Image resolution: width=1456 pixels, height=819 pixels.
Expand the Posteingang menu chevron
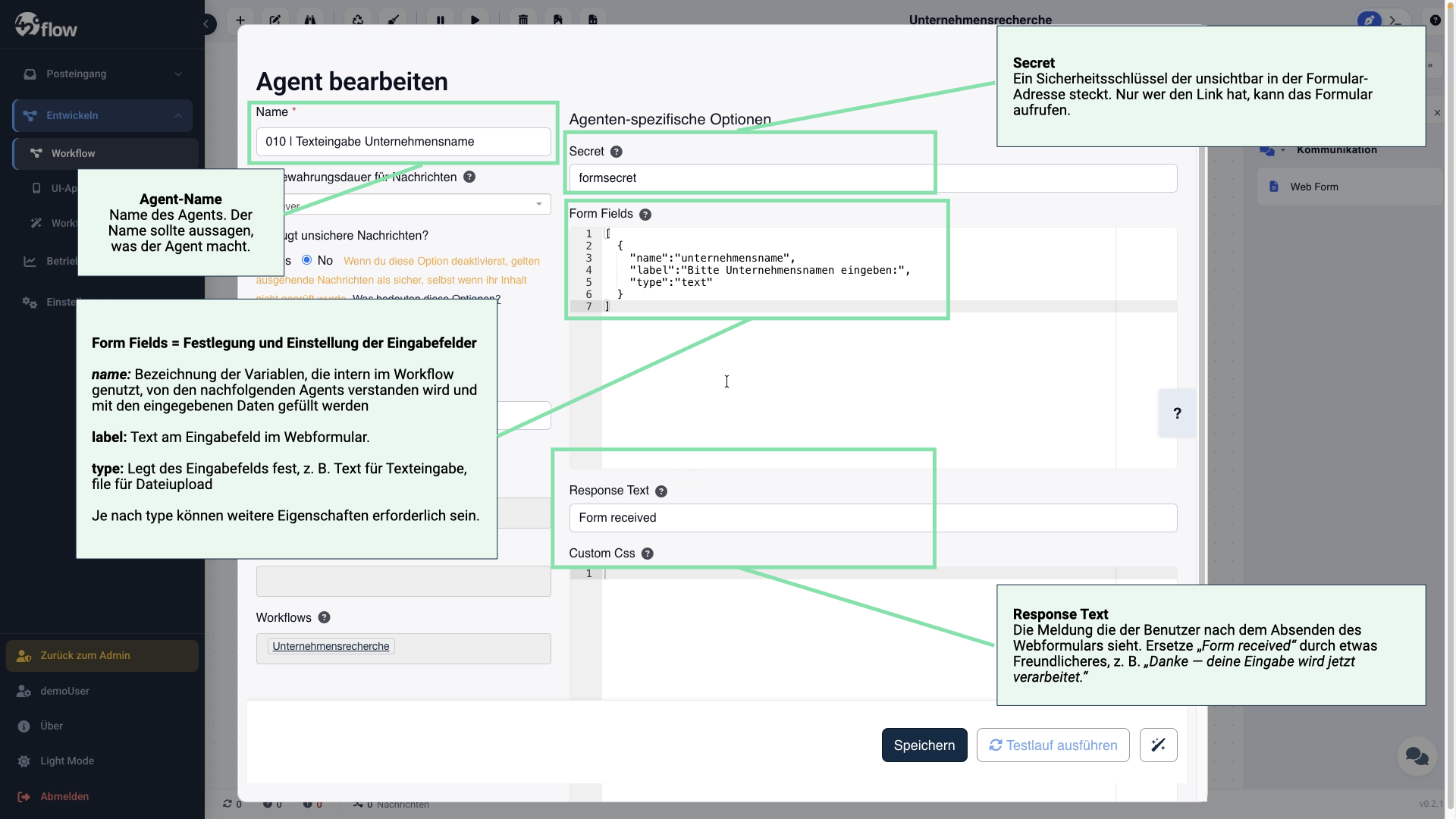(x=178, y=74)
